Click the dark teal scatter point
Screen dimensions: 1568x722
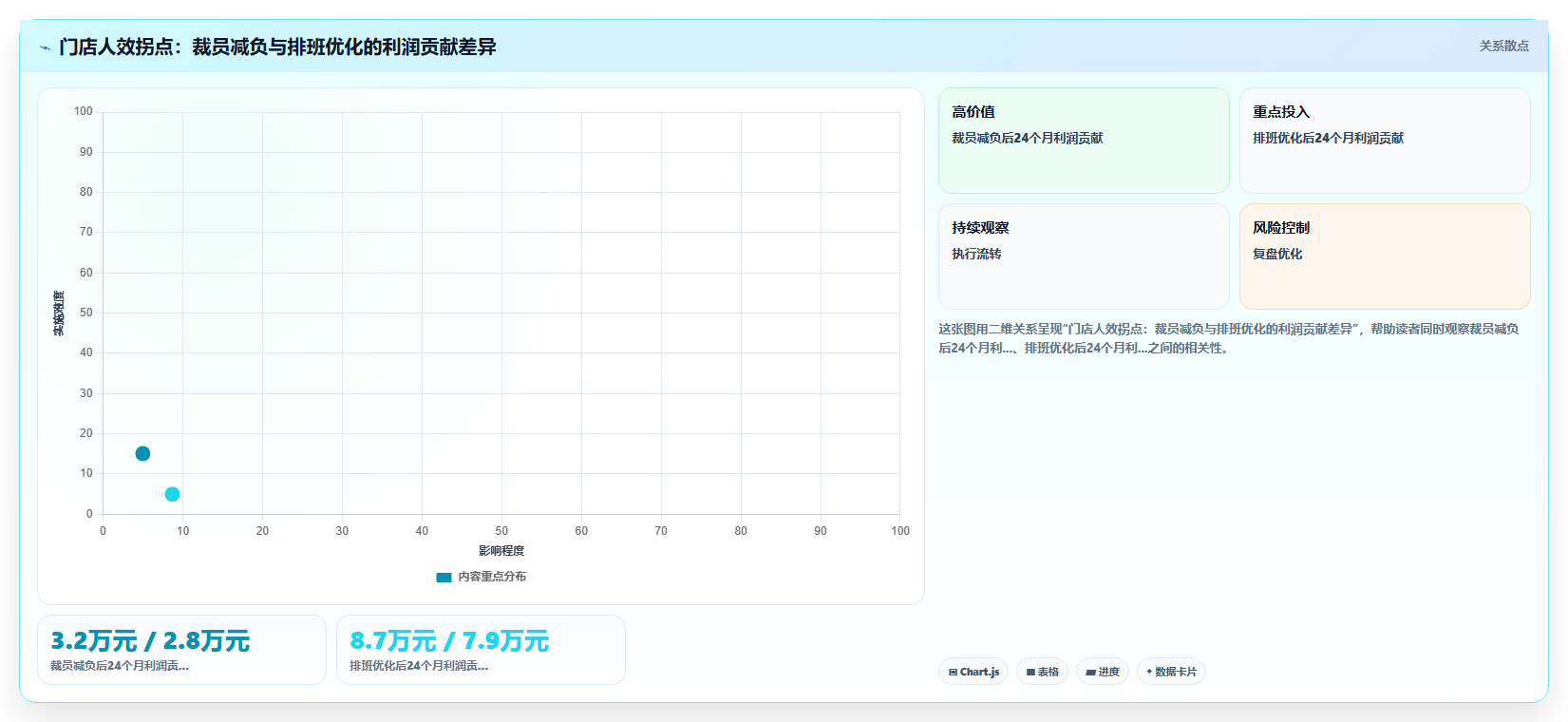(142, 453)
